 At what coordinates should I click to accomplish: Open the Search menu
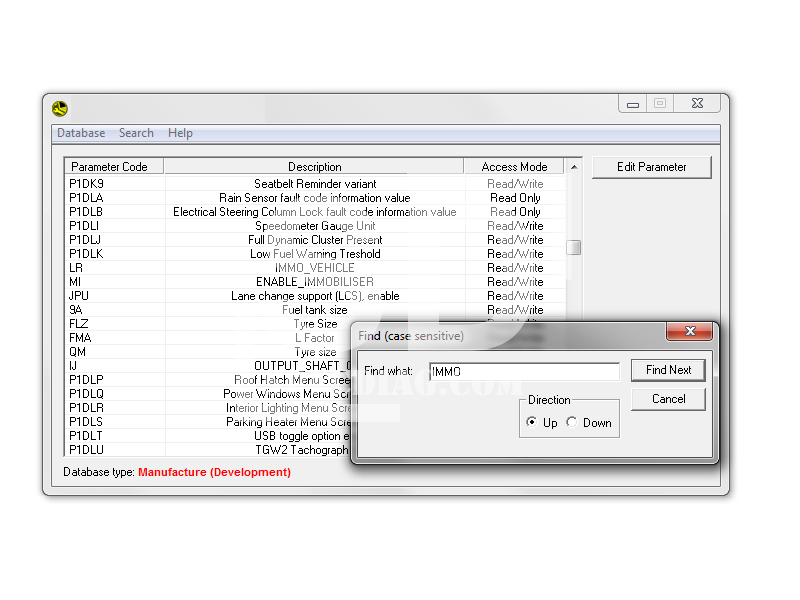pos(136,133)
